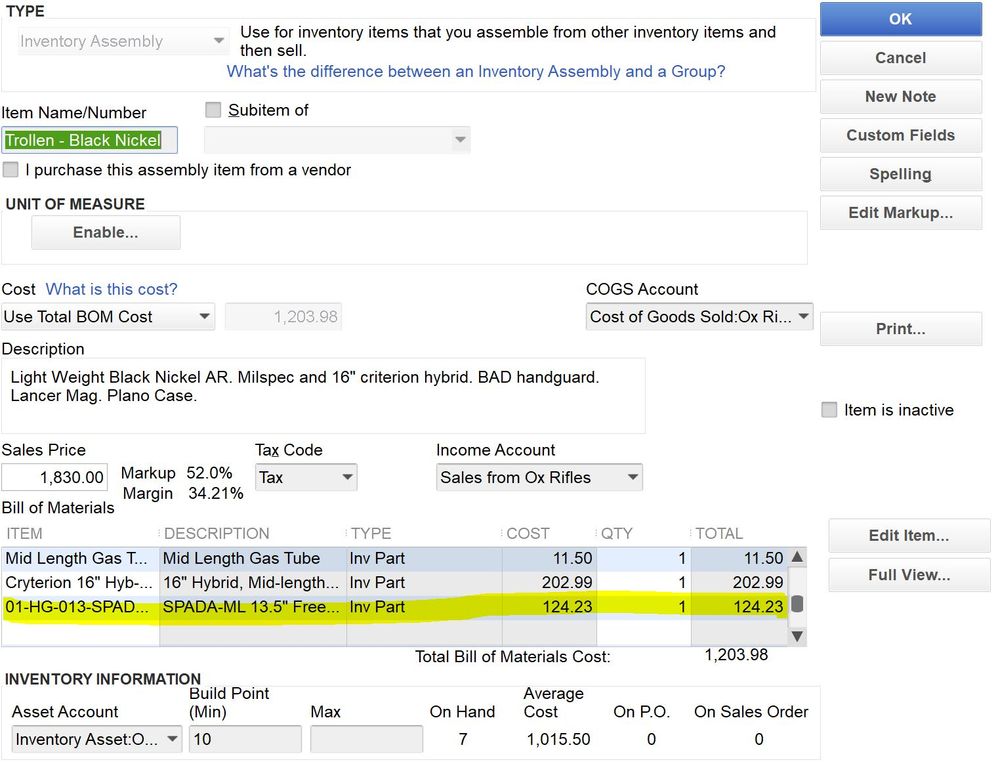998x768 pixels.
Task: Open Custom Fields
Action: coord(900,135)
